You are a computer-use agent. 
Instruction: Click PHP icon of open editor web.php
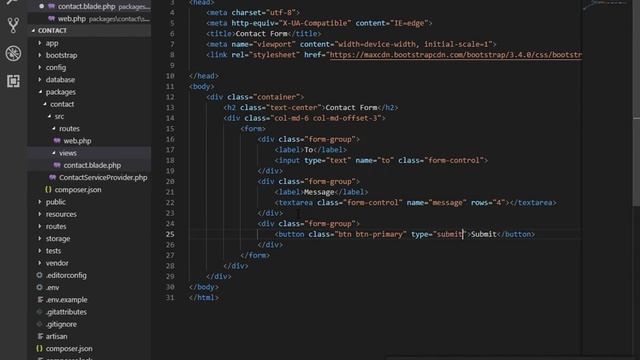pyautogui.click(x=51, y=19)
